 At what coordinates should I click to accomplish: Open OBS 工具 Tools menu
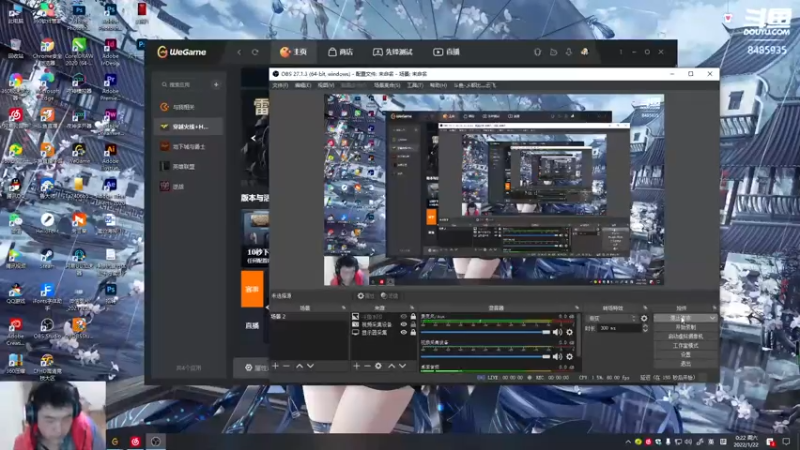415,85
